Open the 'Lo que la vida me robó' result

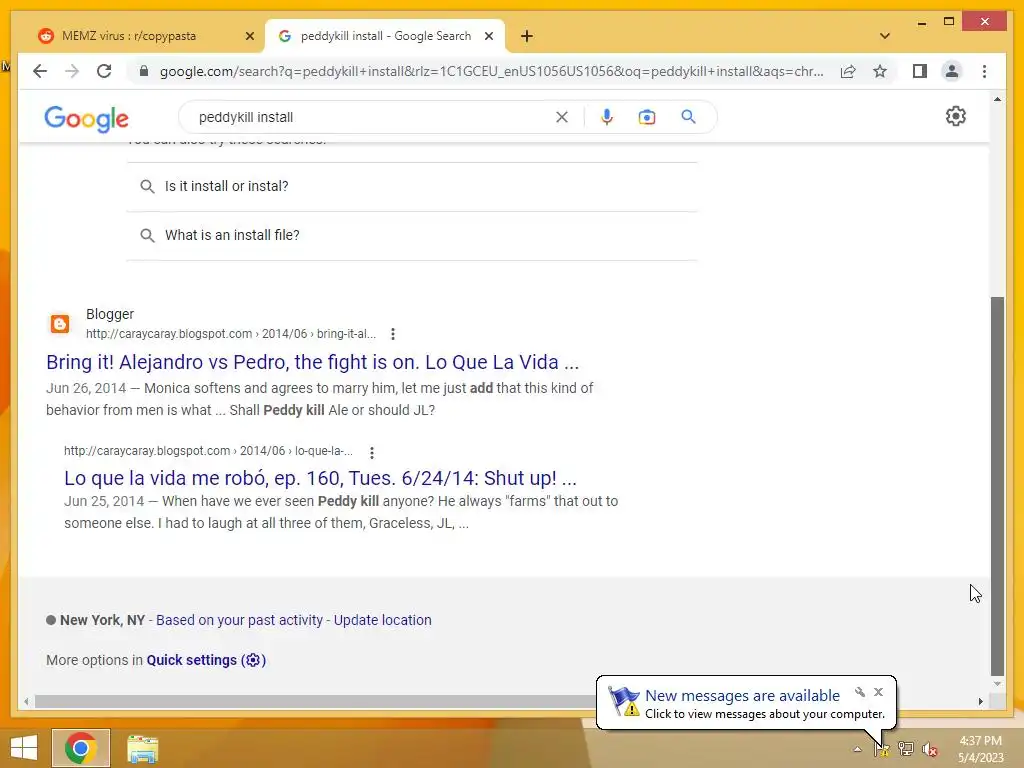pos(320,478)
